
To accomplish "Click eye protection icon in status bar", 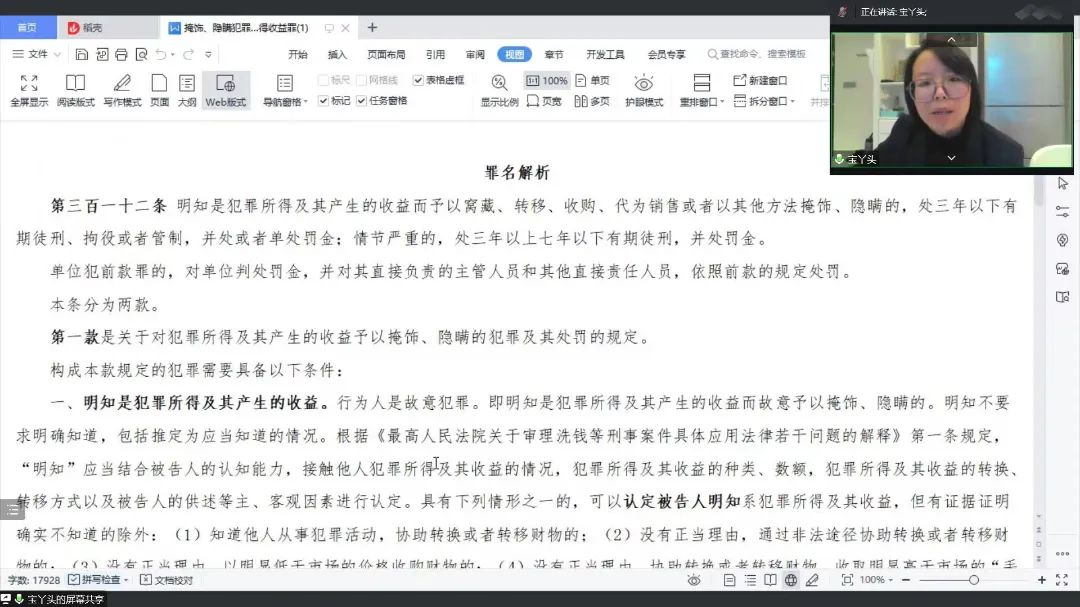I will pyautogui.click(x=694, y=581).
